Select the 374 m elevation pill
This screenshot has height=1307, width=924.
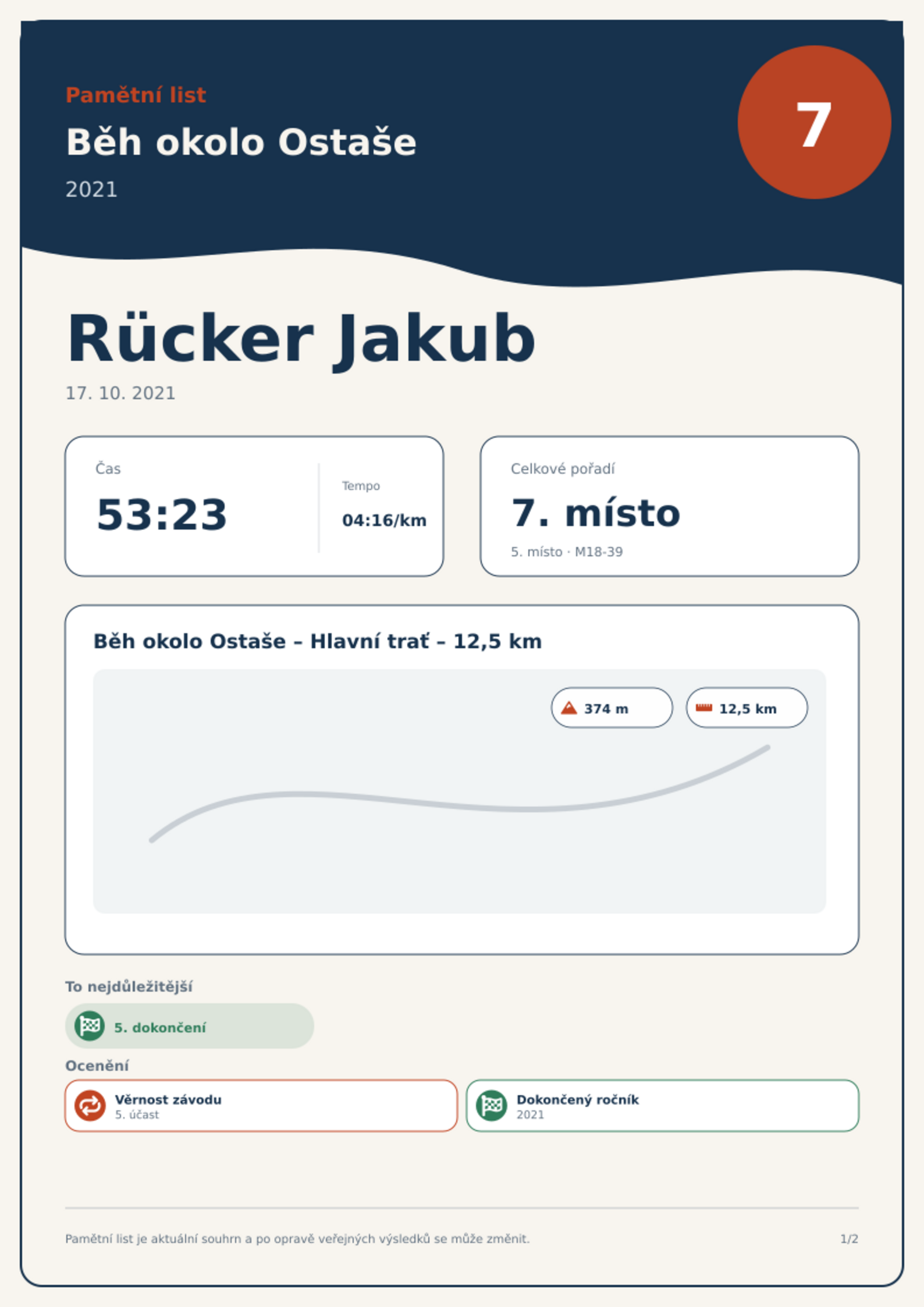coord(612,708)
